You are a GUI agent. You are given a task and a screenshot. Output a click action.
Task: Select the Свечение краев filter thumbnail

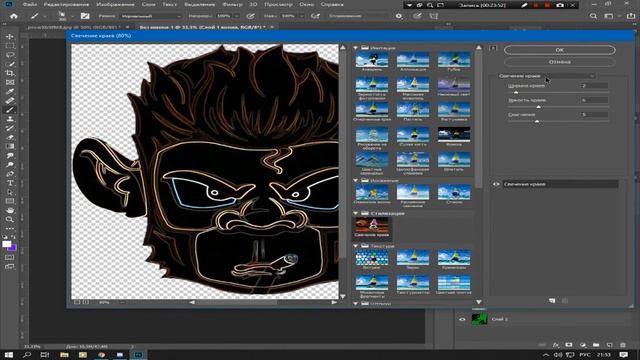[x=371, y=227]
